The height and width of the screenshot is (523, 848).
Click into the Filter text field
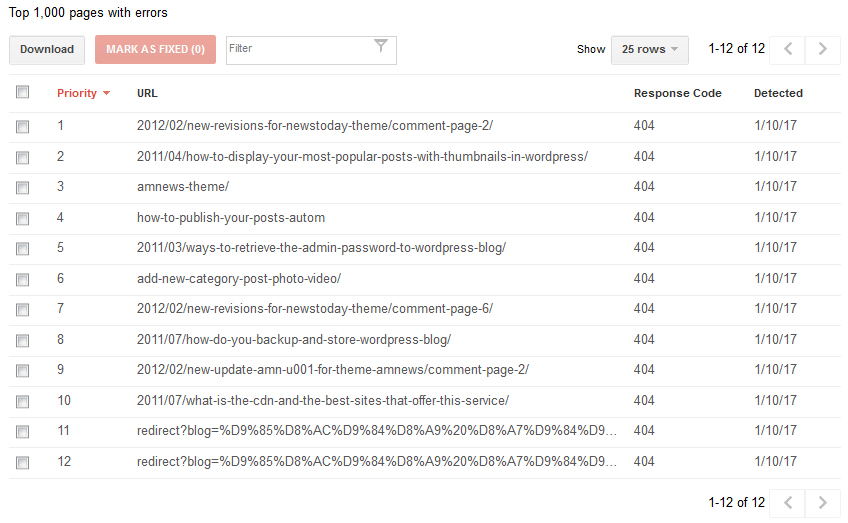click(298, 49)
